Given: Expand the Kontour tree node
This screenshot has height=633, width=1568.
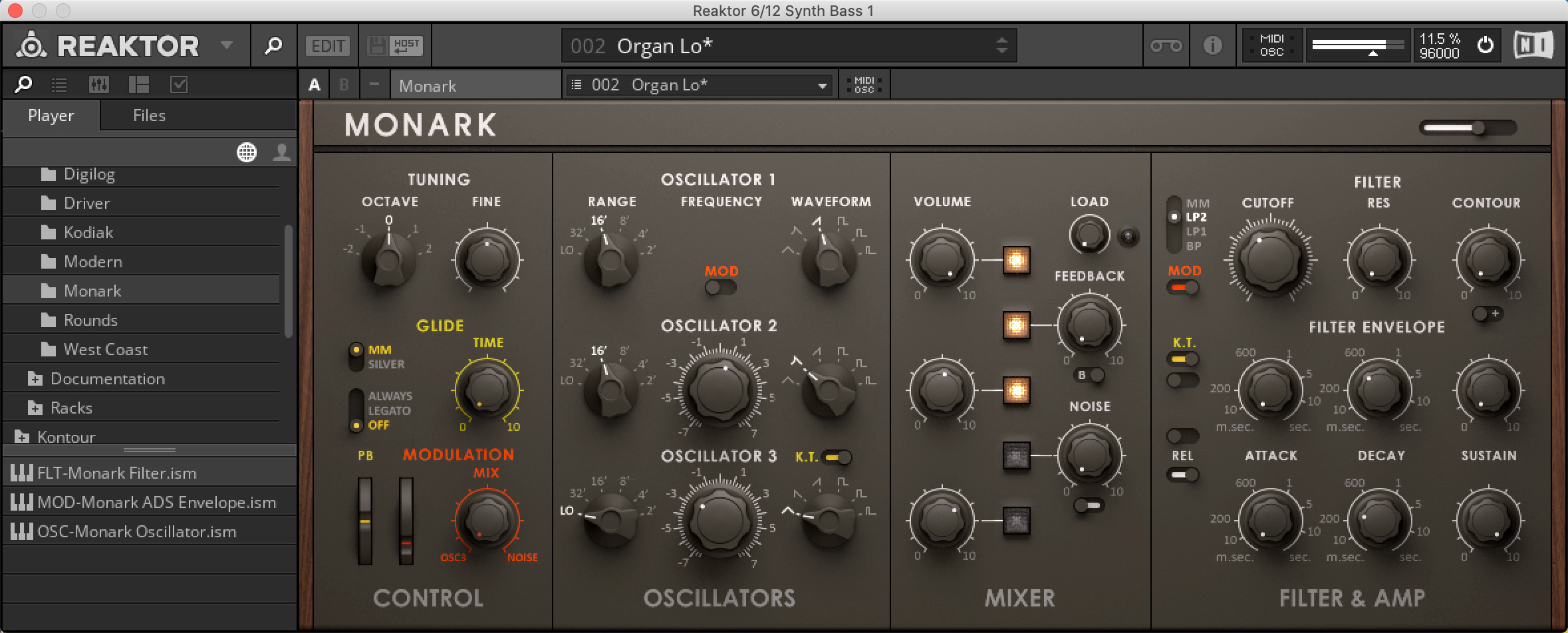Looking at the screenshot, I should (x=22, y=438).
